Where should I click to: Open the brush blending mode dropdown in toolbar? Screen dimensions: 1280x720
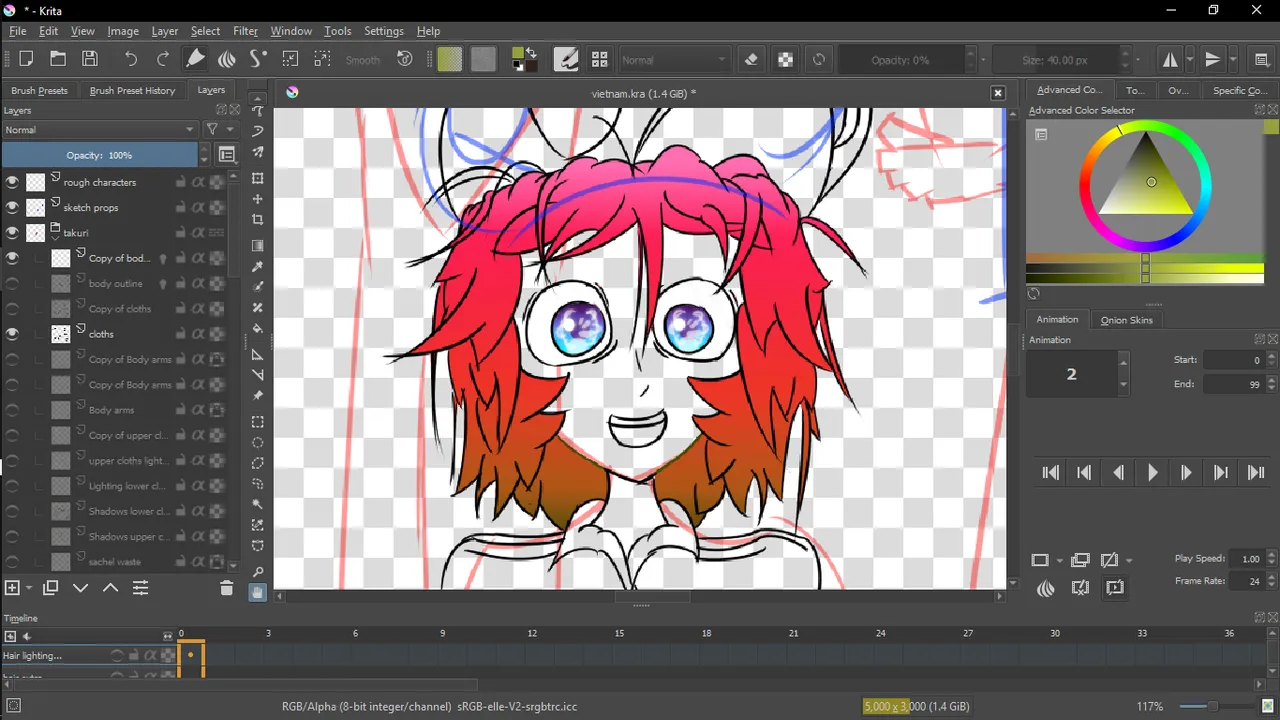pos(674,60)
